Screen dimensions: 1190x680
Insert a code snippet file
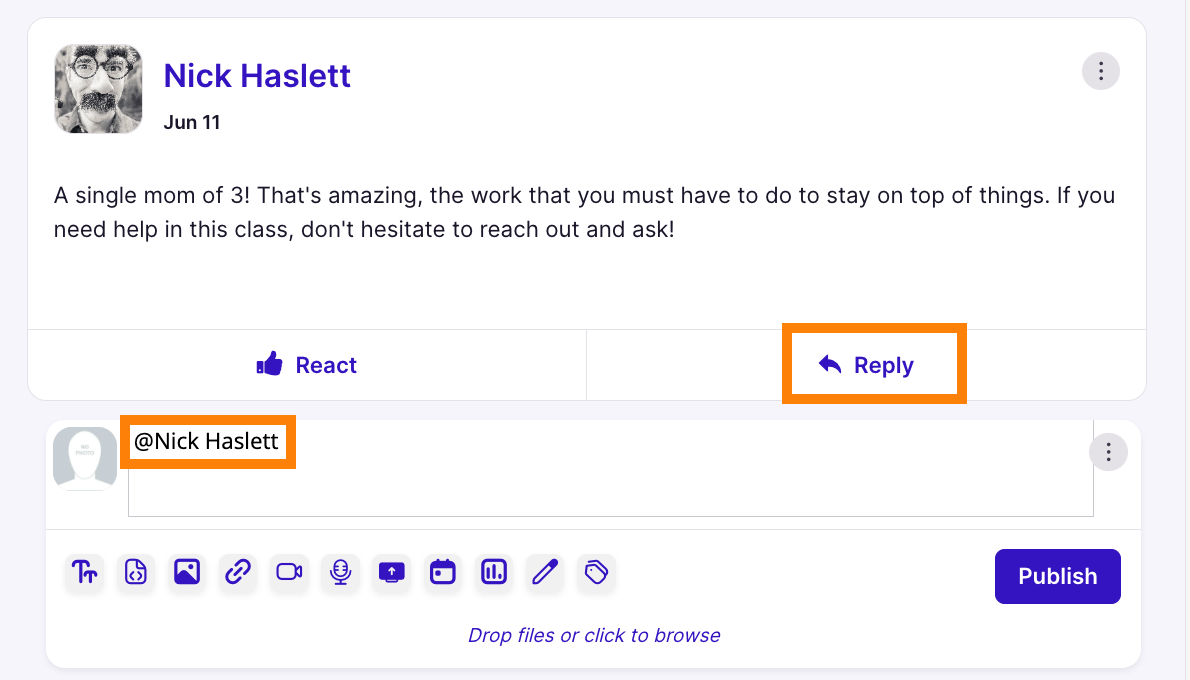[x=136, y=572]
